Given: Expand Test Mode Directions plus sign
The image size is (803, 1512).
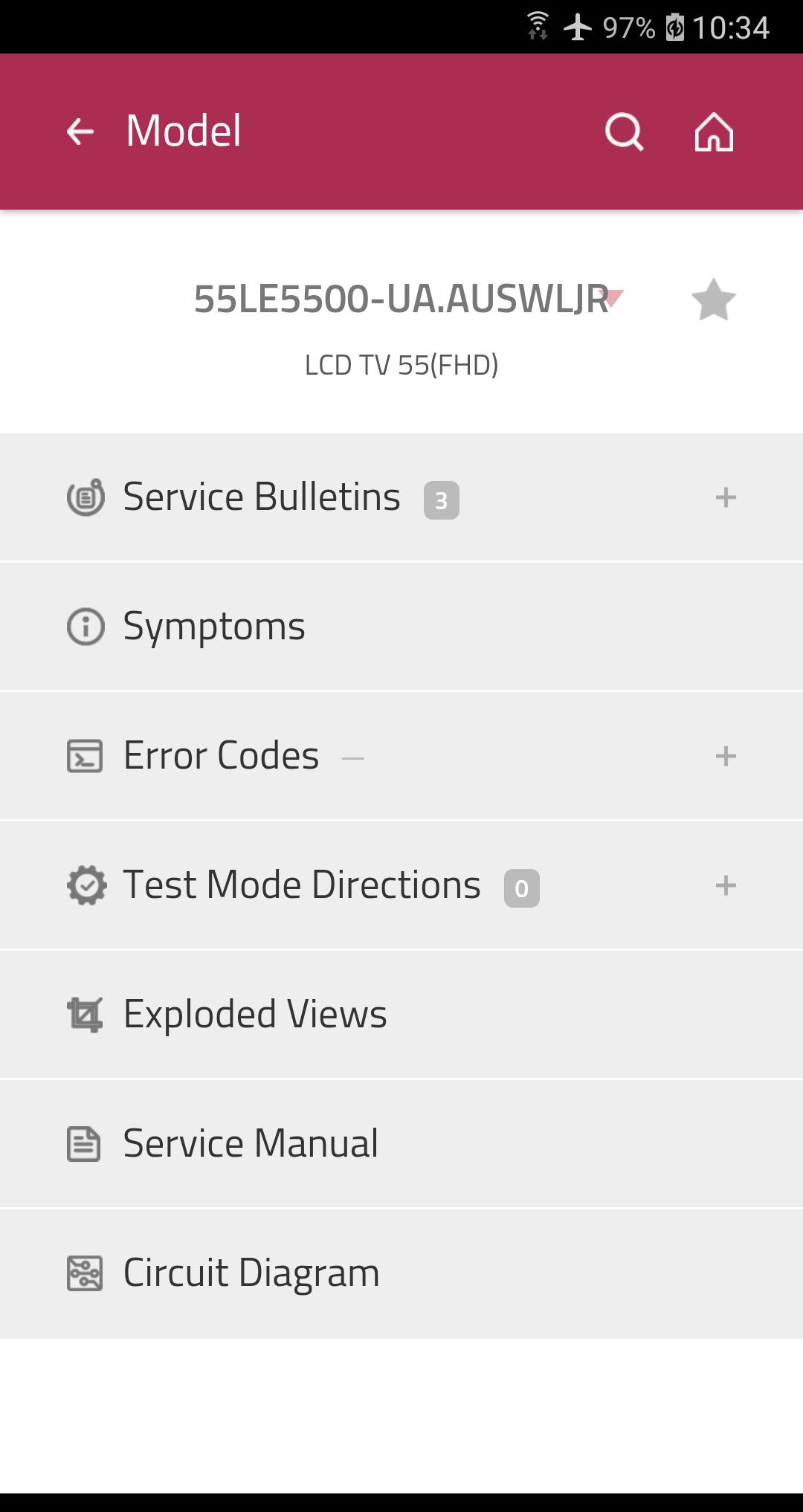Looking at the screenshot, I should point(726,885).
